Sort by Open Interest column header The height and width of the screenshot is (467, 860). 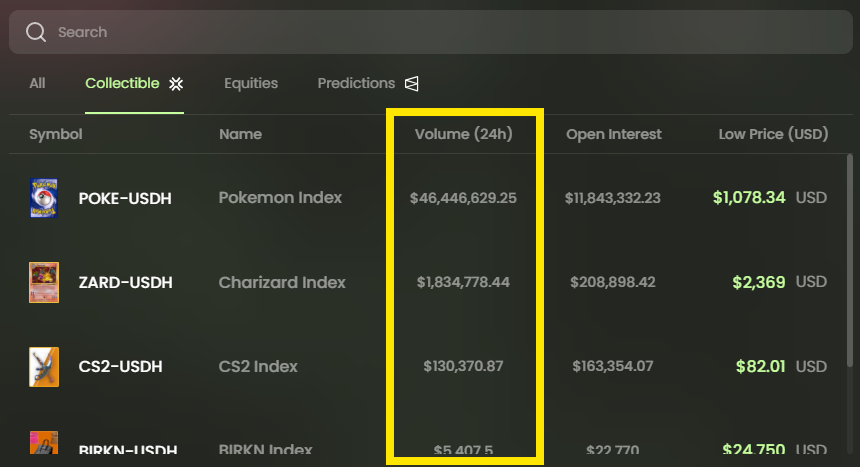point(614,134)
